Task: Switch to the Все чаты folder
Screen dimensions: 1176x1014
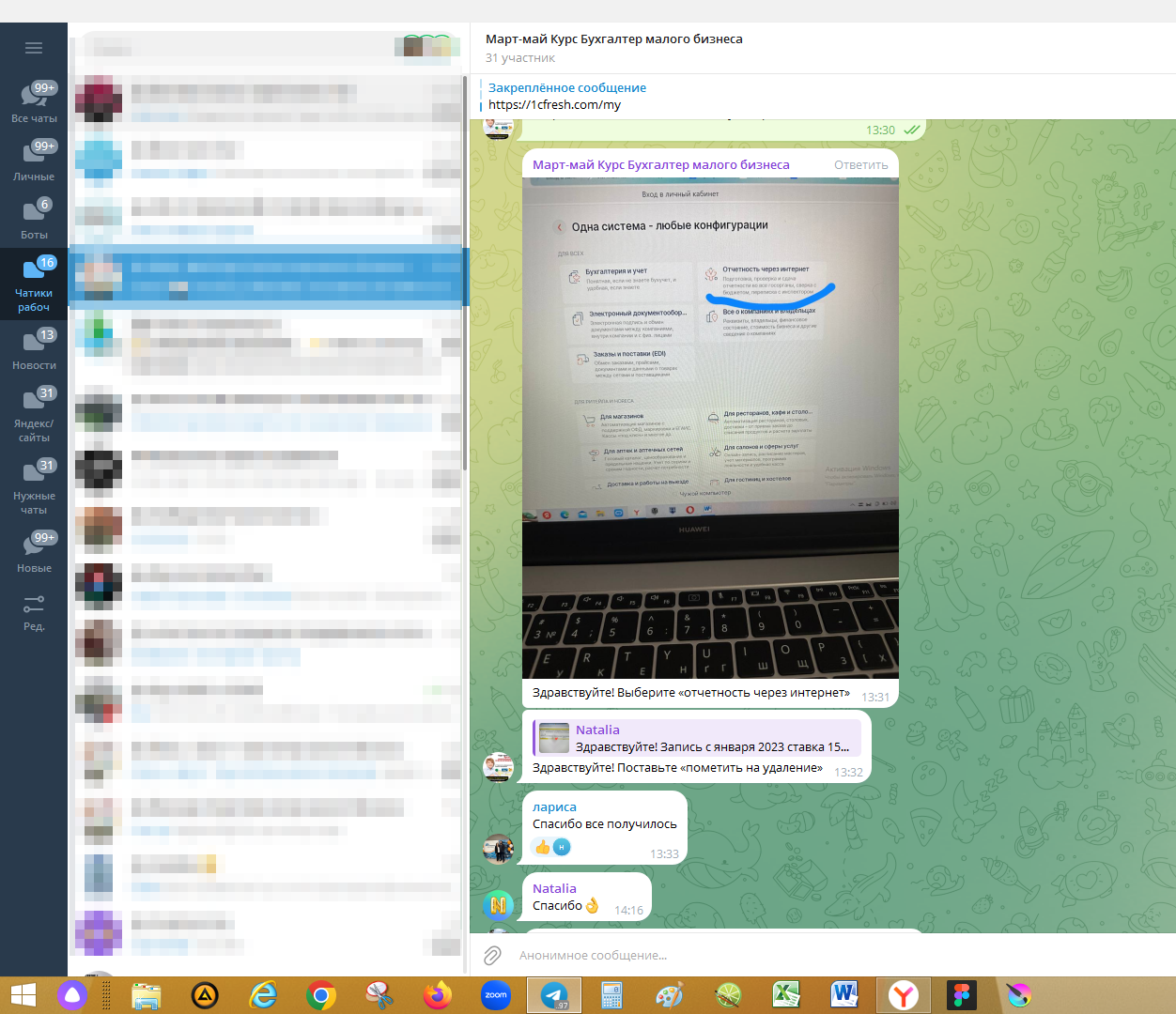Action: pyautogui.click(x=34, y=101)
